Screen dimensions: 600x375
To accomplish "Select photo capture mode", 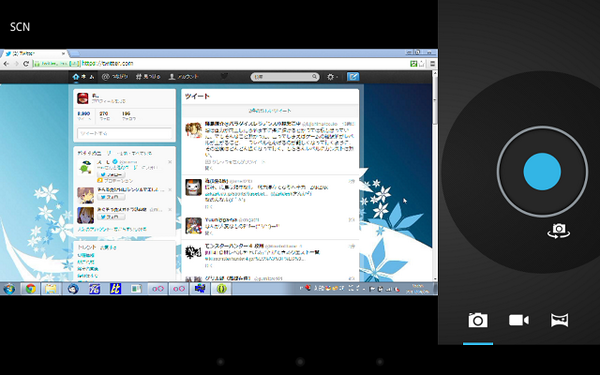I will point(478,320).
